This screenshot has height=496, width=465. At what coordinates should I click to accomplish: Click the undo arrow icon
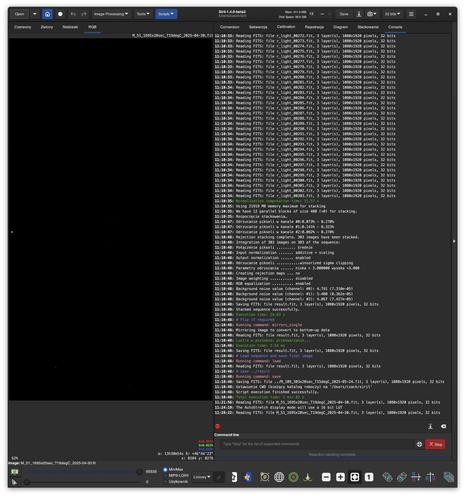(x=73, y=14)
